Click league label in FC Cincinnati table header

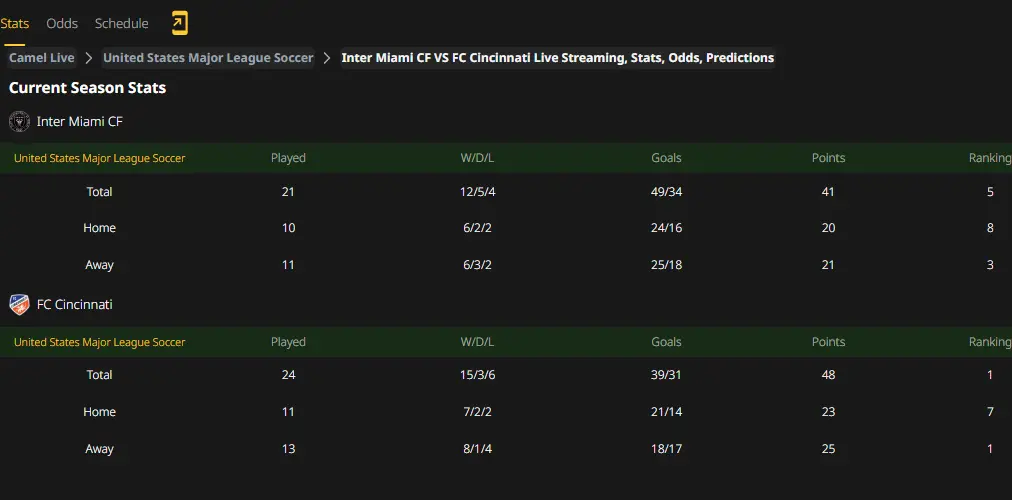point(99,342)
